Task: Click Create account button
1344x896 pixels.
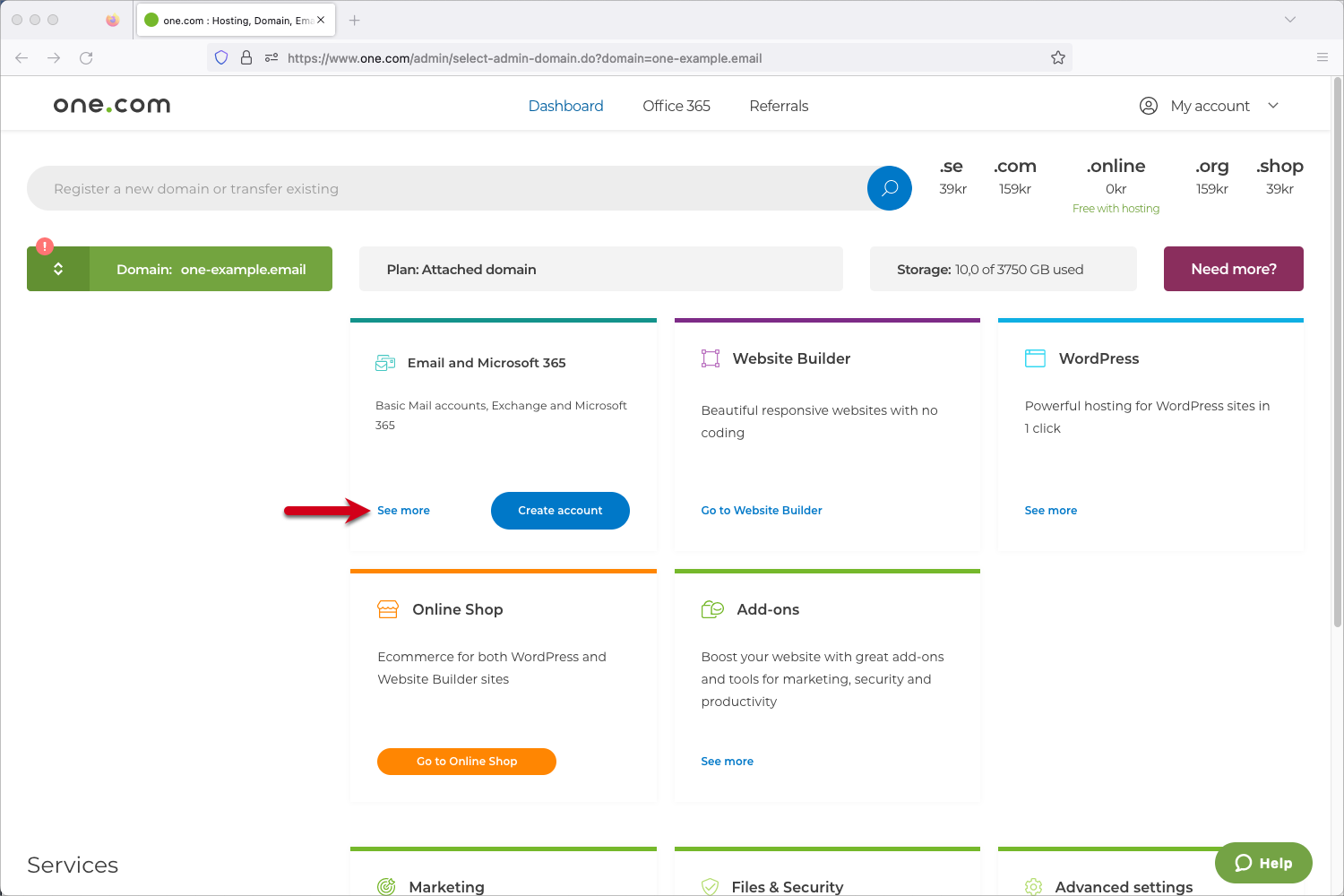Action: 560,511
